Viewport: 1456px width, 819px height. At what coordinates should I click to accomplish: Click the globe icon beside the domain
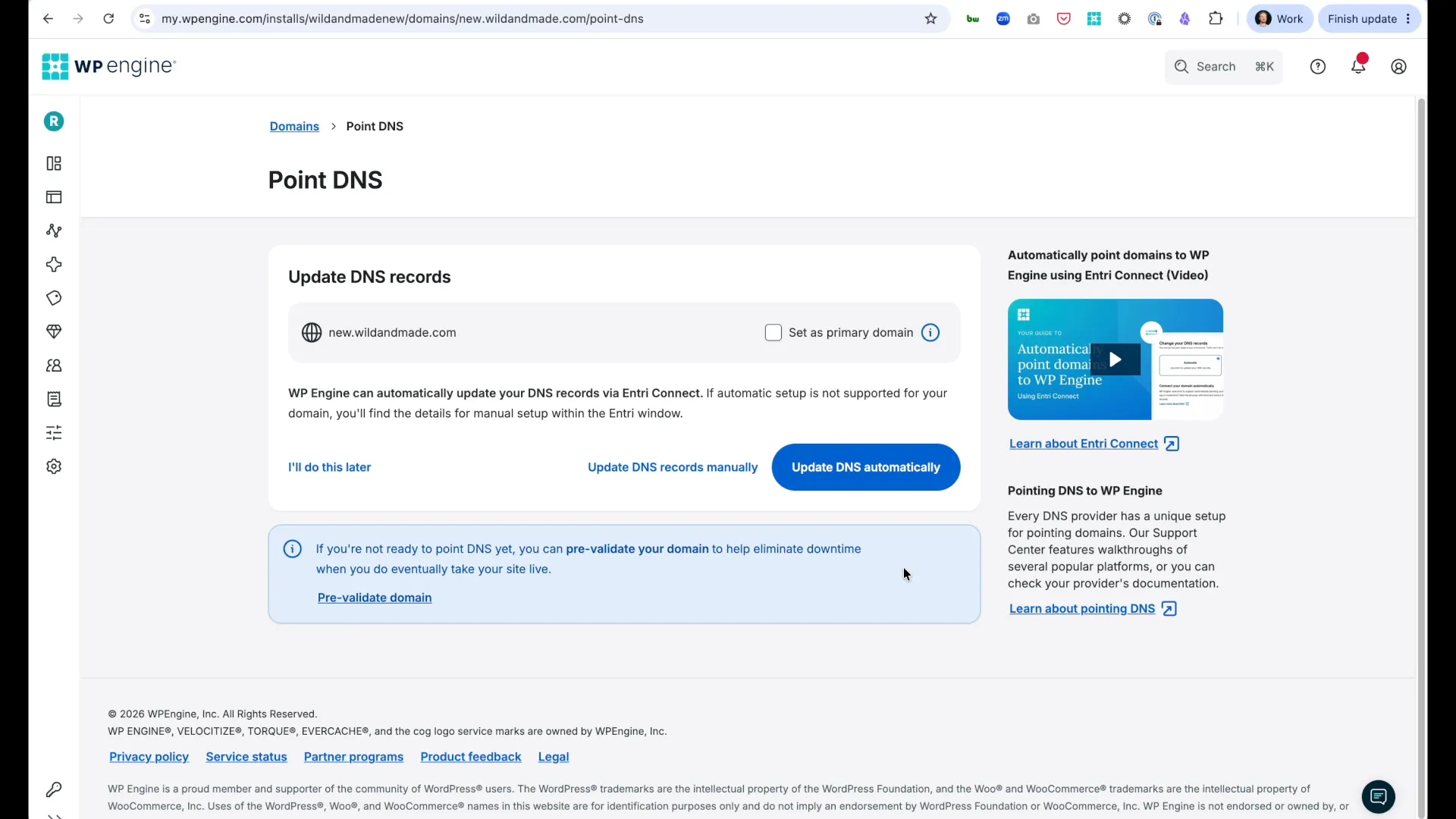point(312,333)
